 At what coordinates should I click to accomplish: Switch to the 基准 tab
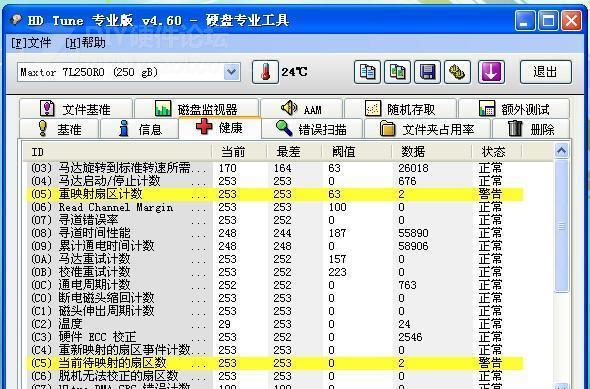(x=59, y=129)
